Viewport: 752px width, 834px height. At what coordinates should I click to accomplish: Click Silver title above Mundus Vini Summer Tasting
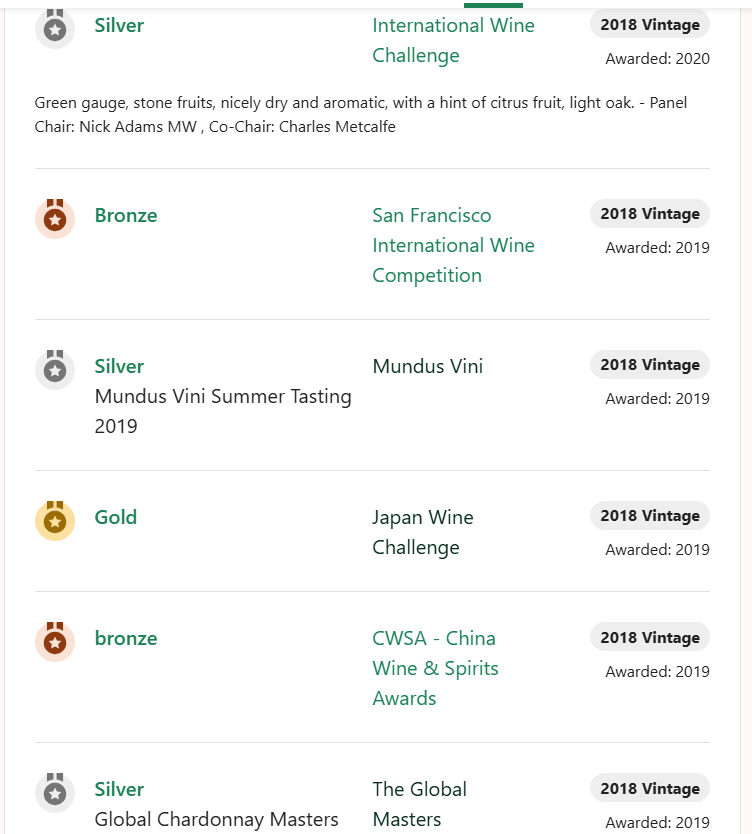point(119,366)
